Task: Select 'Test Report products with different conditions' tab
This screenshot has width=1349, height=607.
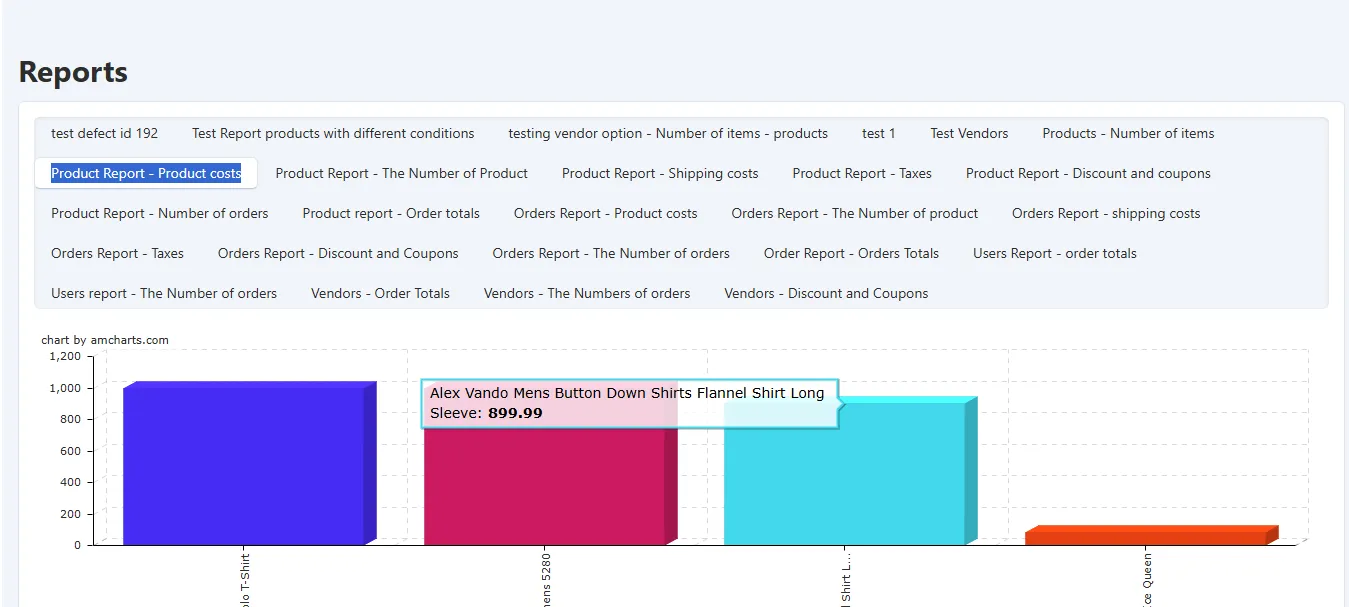Action: coord(333,133)
